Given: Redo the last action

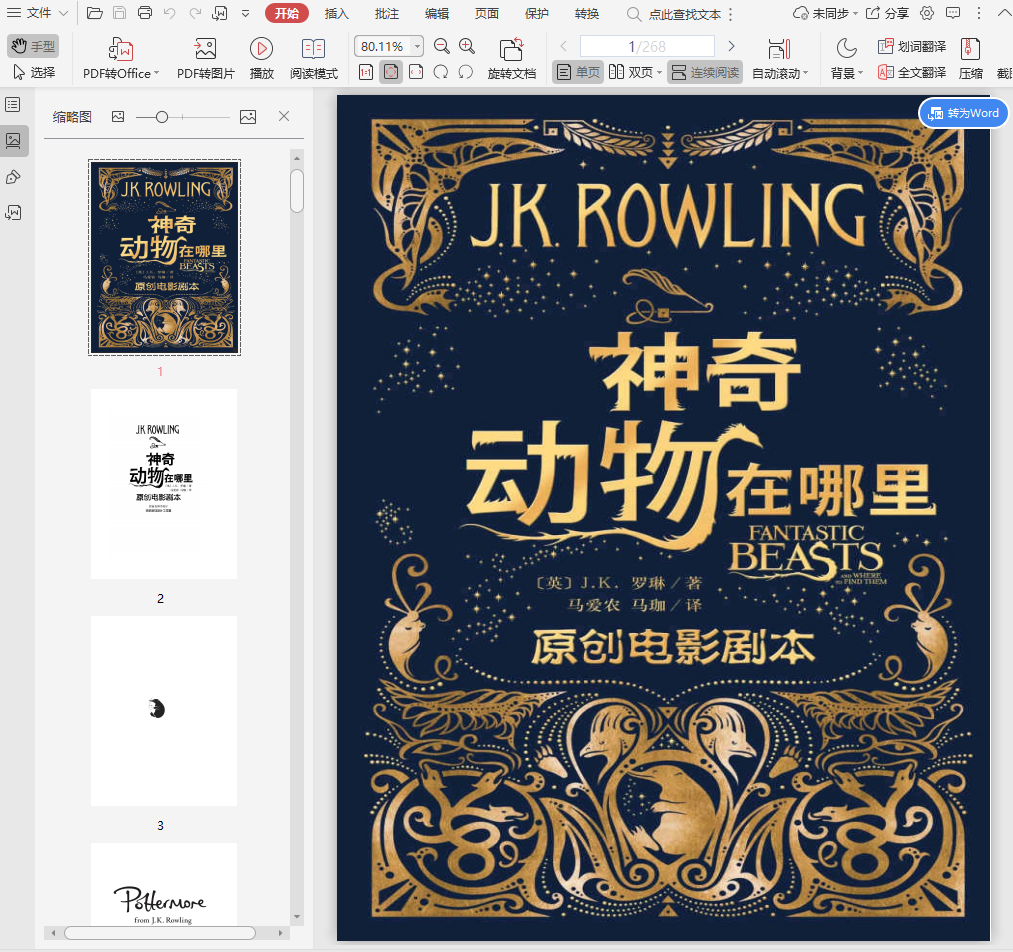Looking at the screenshot, I should click(x=195, y=13).
